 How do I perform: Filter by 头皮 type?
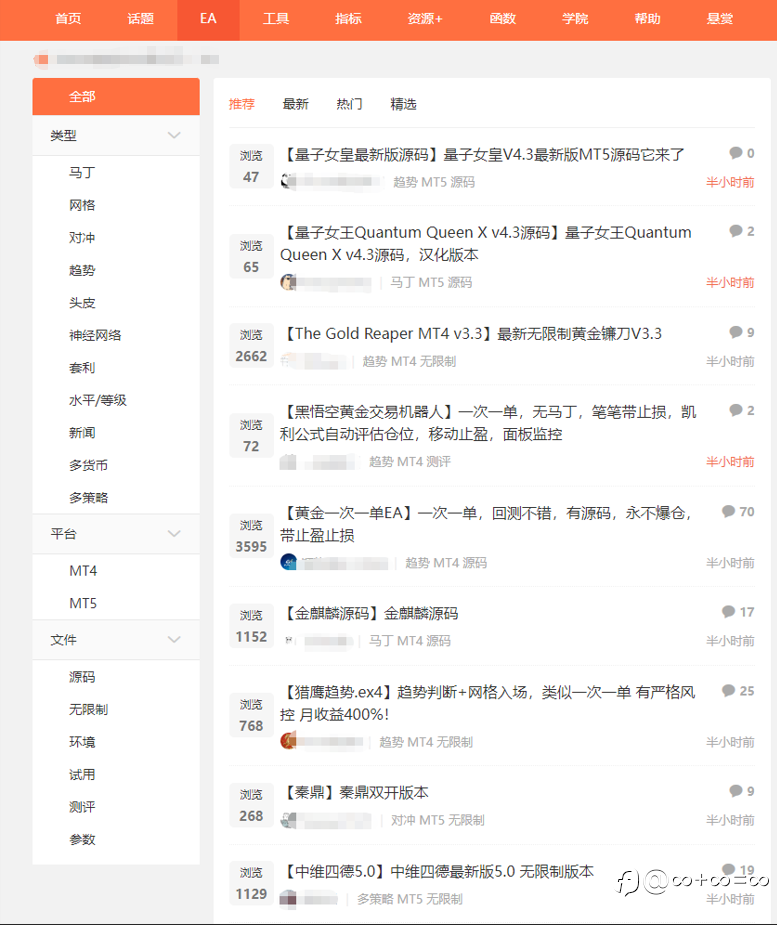tap(82, 303)
